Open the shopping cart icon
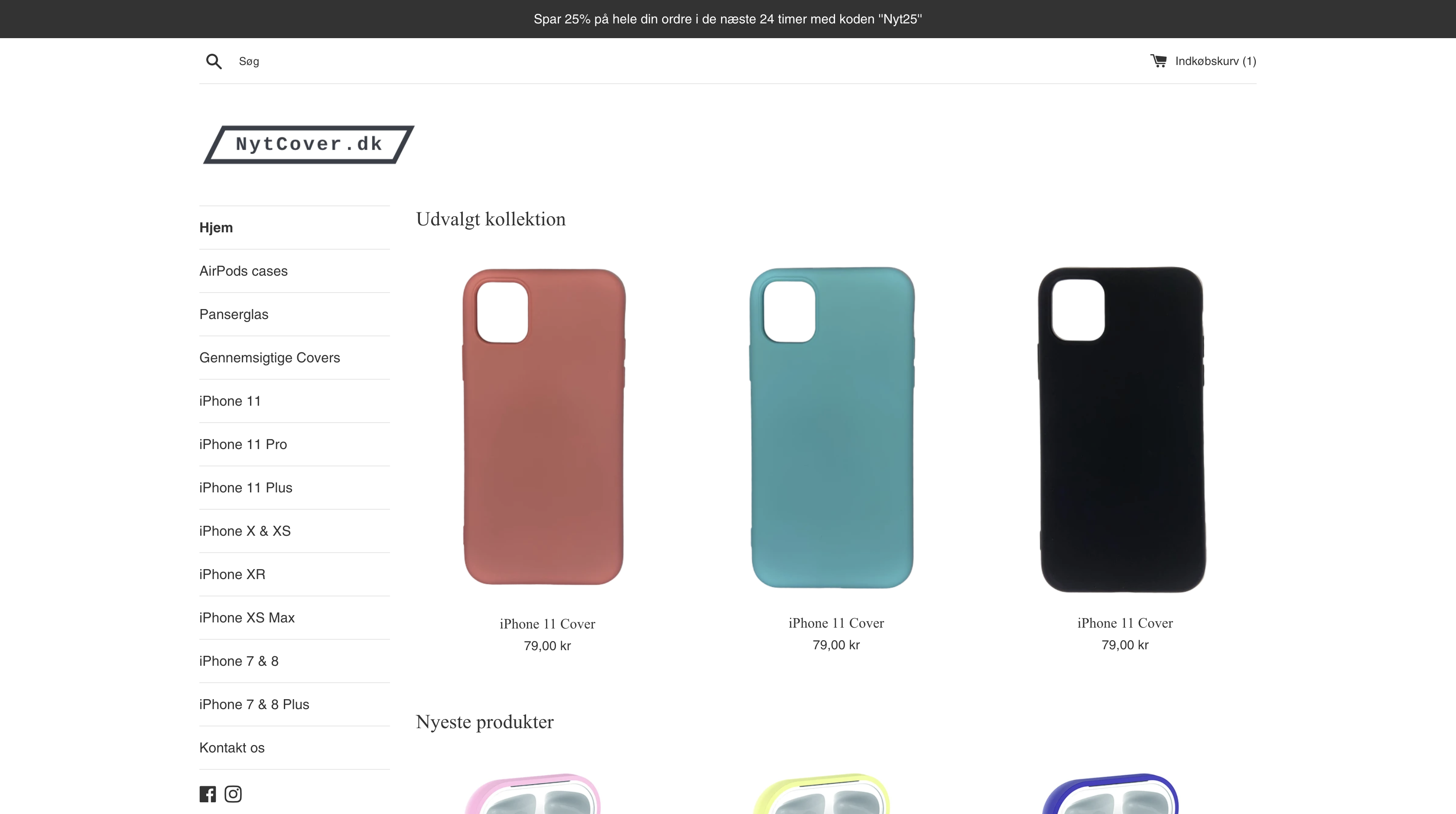Image resolution: width=1456 pixels, height=814 pixels. click(1158, 61)
